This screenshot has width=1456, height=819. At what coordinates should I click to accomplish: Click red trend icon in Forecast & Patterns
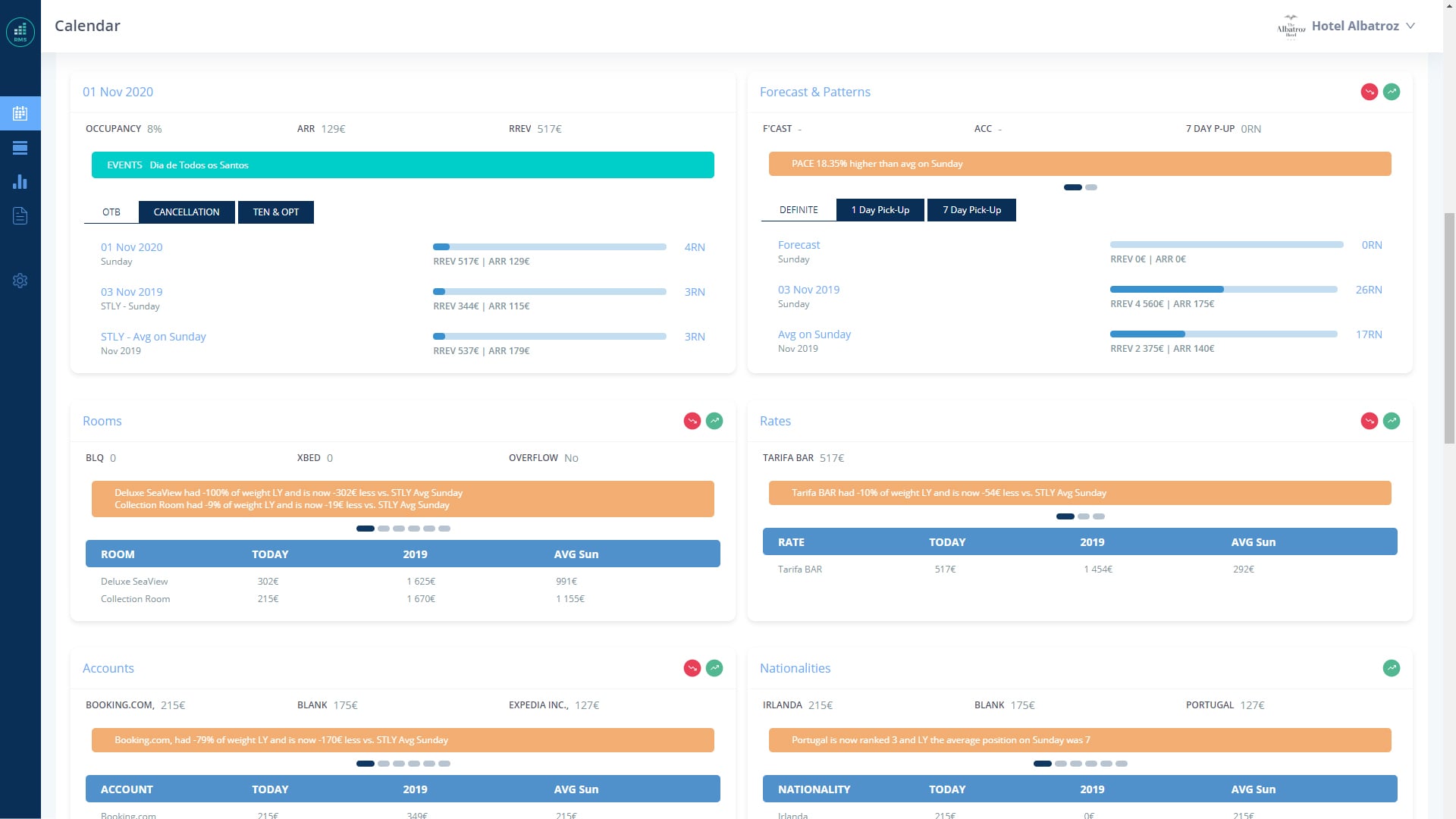coord(1369,92)
